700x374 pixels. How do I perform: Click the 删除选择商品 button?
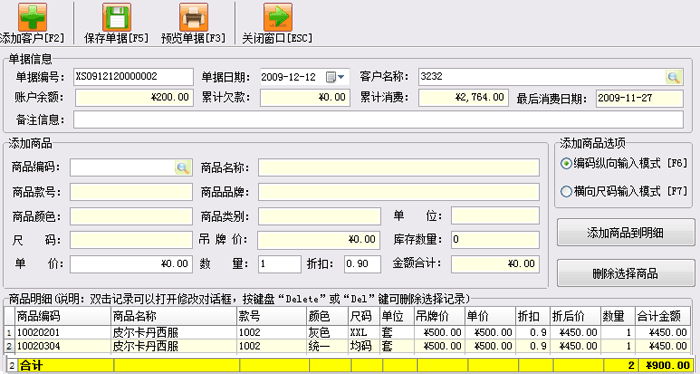(x=625, y=273)
